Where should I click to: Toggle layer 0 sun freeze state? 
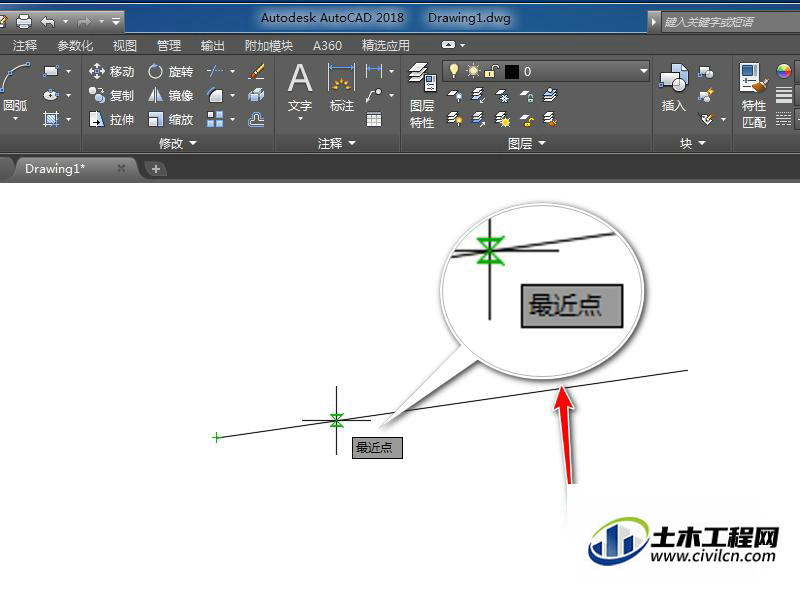[x=473, y=71]
